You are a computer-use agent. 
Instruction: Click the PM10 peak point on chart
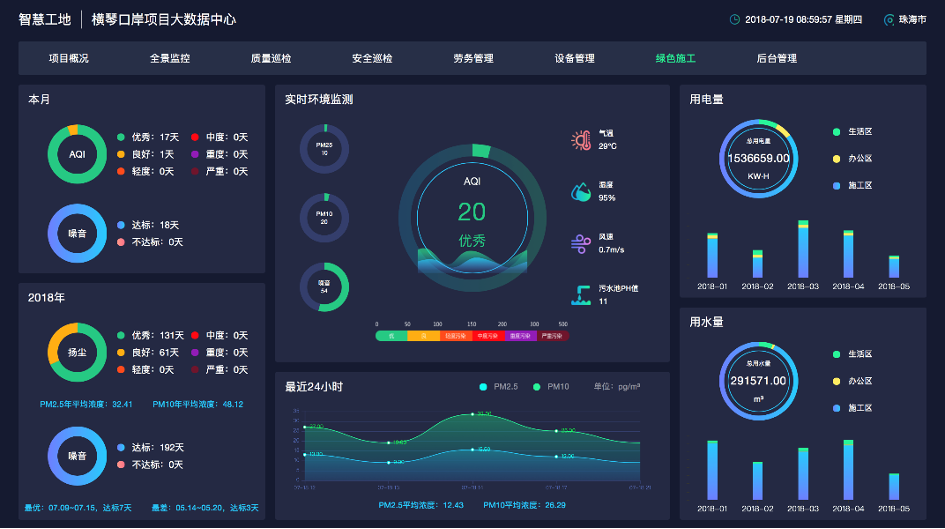(472, 414)
